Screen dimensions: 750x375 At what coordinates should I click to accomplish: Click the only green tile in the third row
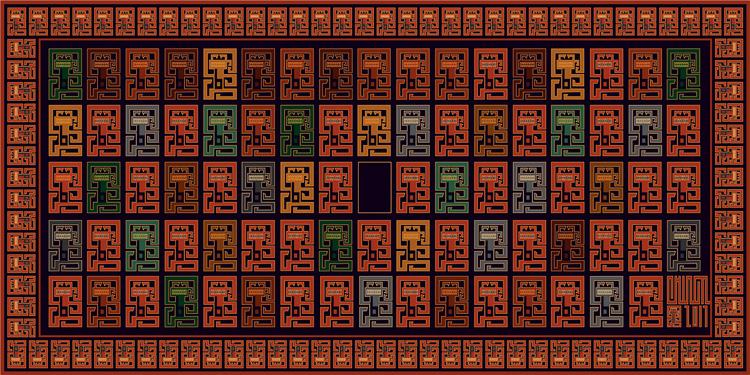point(104,188)
